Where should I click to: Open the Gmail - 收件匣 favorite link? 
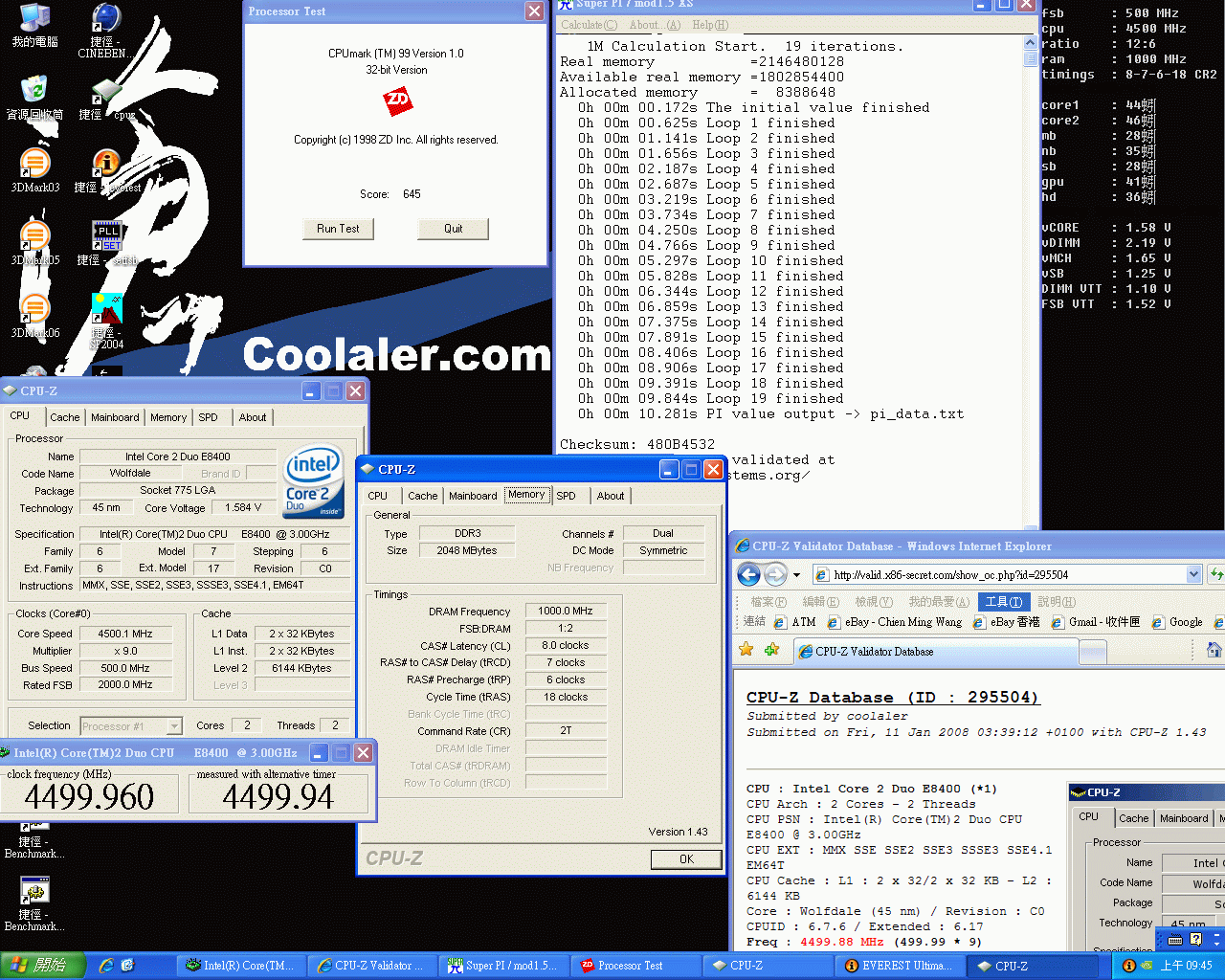1096,622
